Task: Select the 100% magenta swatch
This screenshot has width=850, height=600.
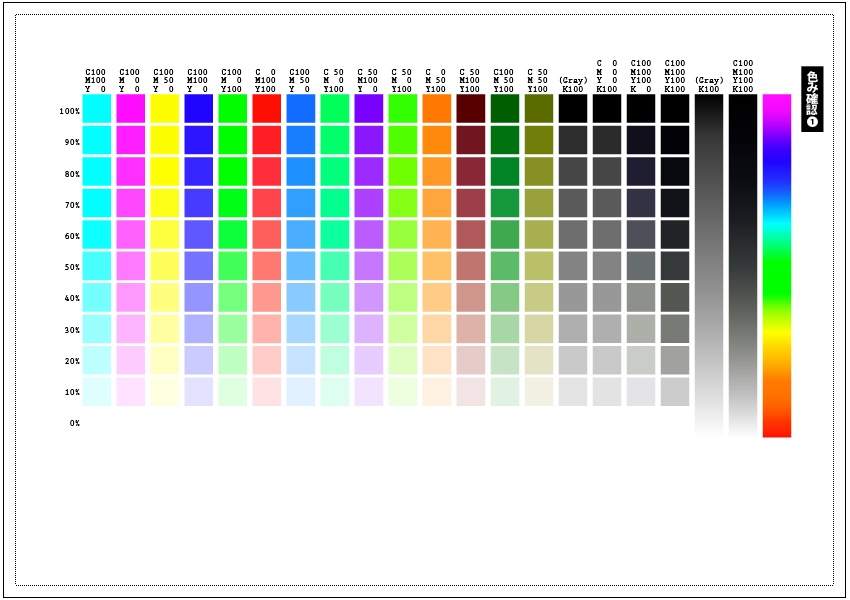Action: (x=131, y=108)
